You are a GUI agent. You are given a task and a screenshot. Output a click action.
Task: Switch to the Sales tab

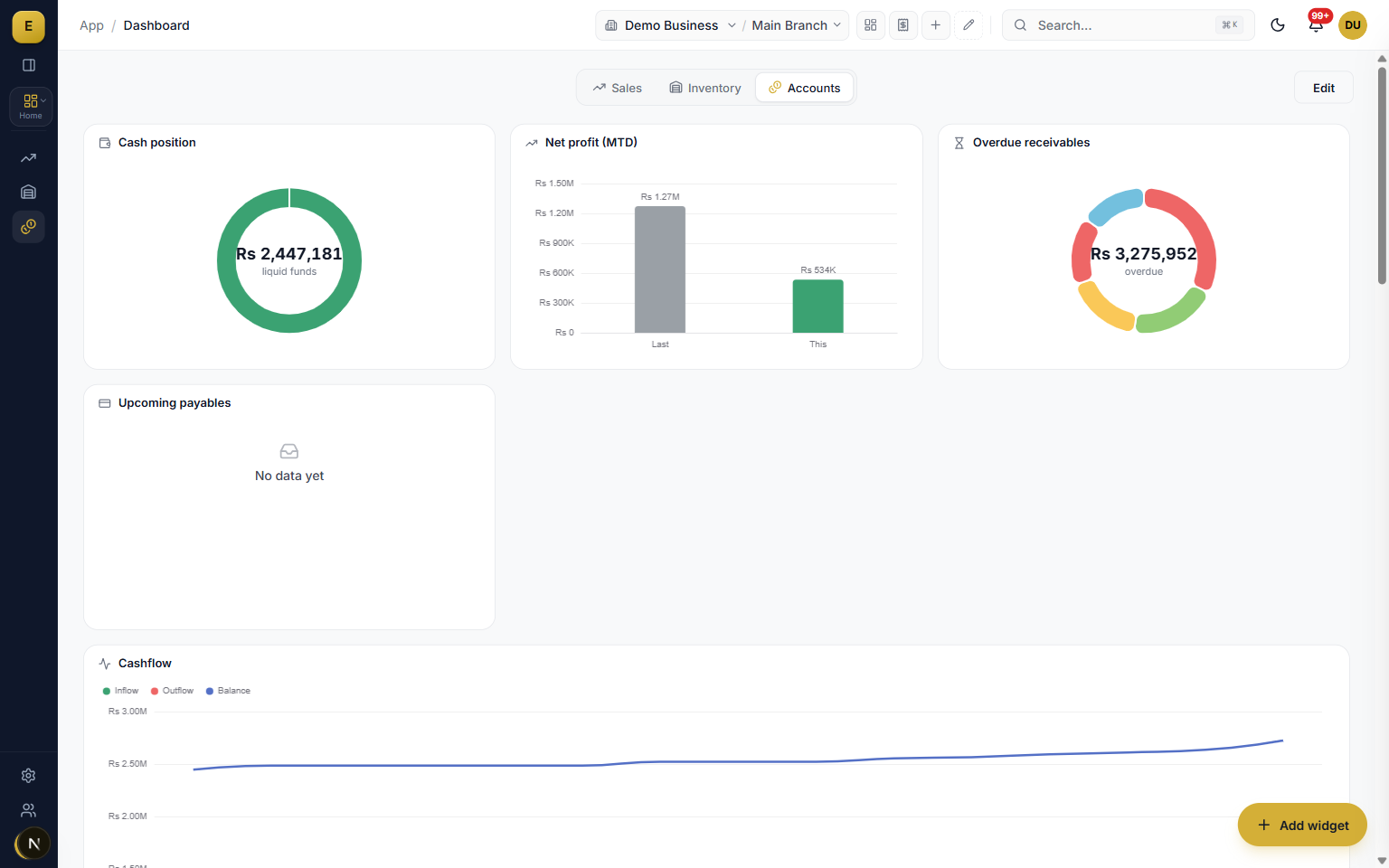617,88
